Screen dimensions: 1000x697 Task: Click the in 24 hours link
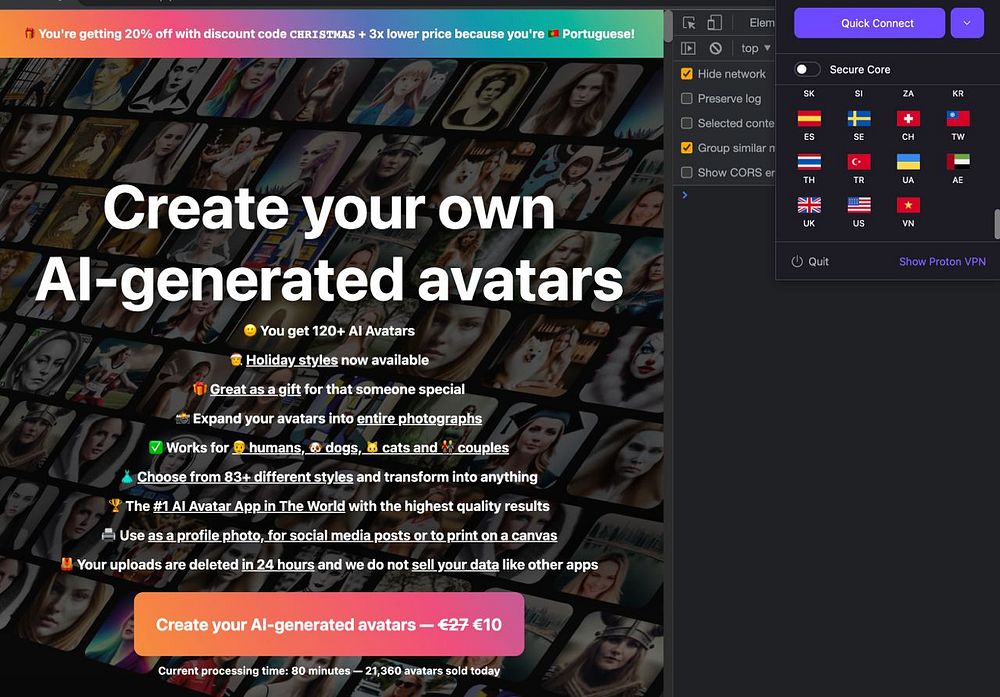point(277,565)
